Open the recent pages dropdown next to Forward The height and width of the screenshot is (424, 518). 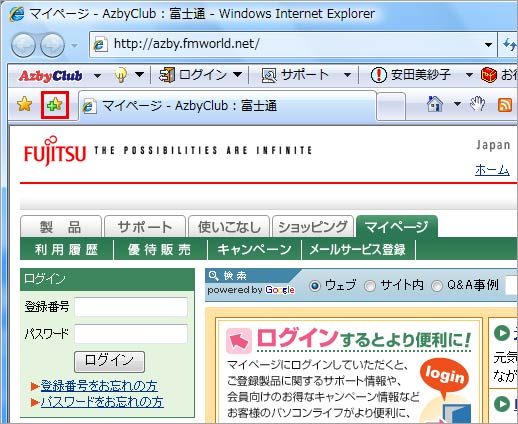click(74, 45)
